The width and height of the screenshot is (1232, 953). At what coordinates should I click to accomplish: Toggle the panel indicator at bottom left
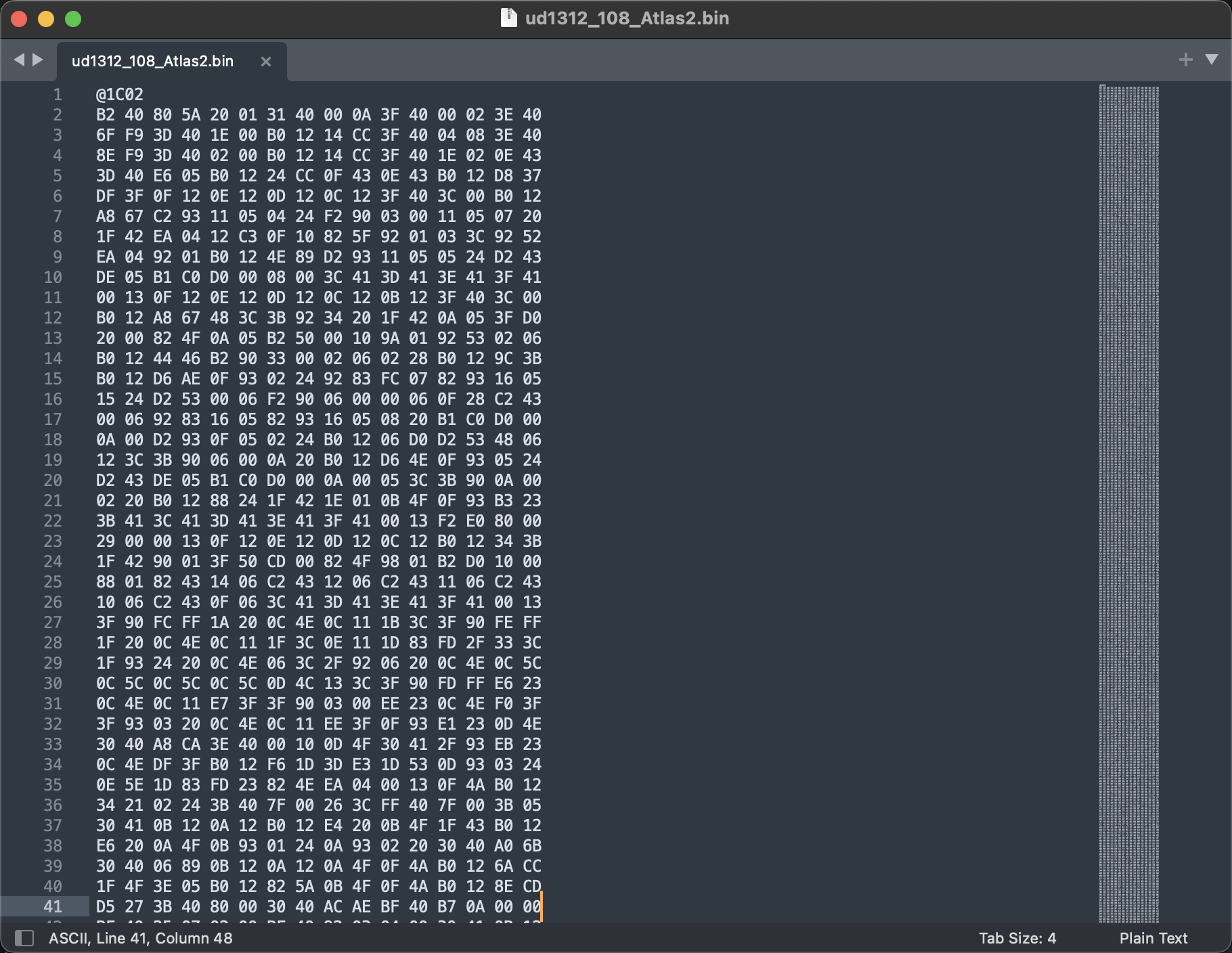click(x=25, y=938)
